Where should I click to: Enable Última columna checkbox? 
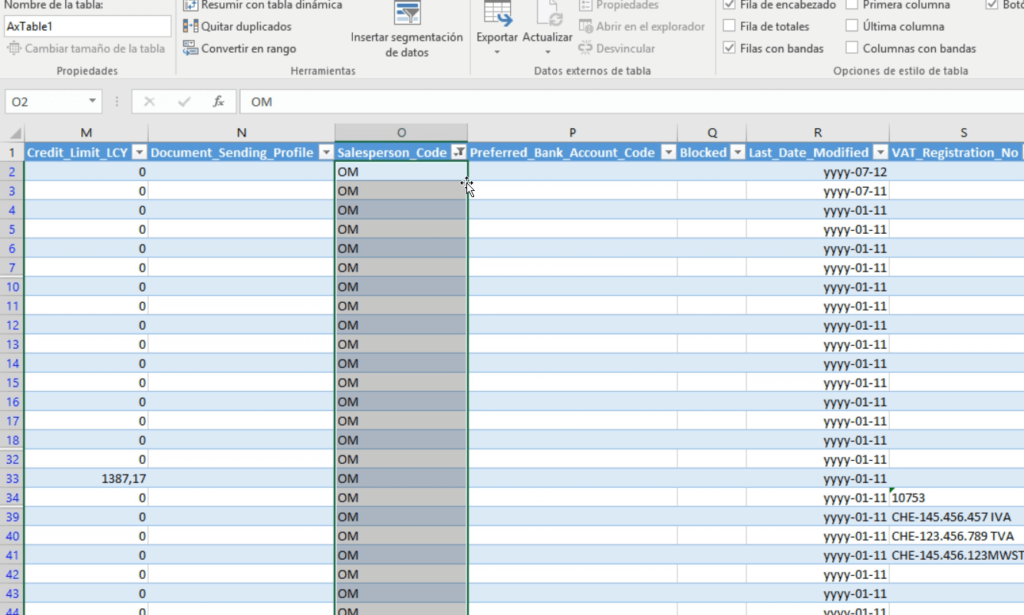(851, 27)
